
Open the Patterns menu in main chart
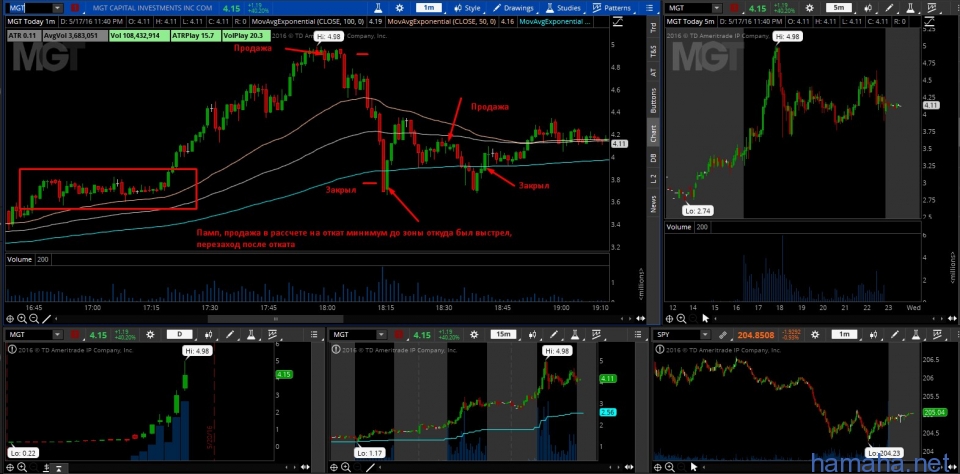[612, 8]
